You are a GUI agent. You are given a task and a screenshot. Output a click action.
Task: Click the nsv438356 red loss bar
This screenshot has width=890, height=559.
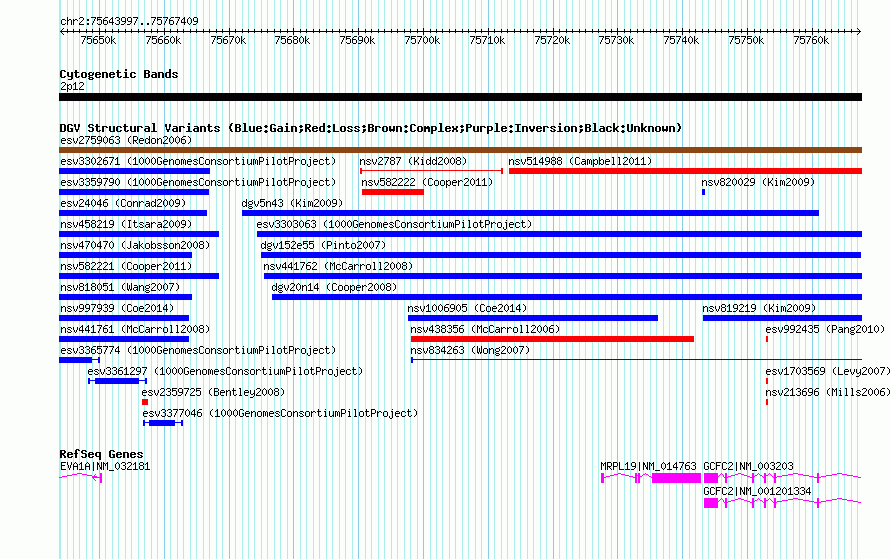(x=552, y=339)
